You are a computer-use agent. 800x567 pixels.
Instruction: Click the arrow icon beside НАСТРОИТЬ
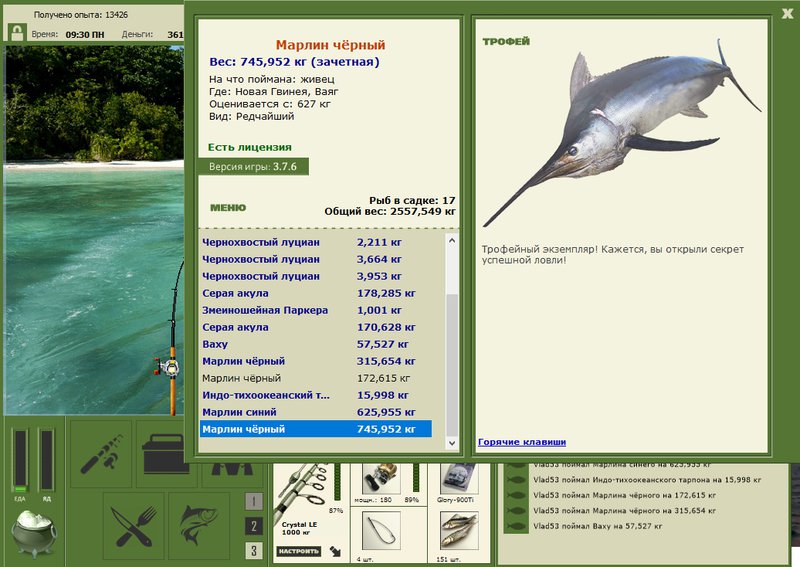[x=335, y=551]
